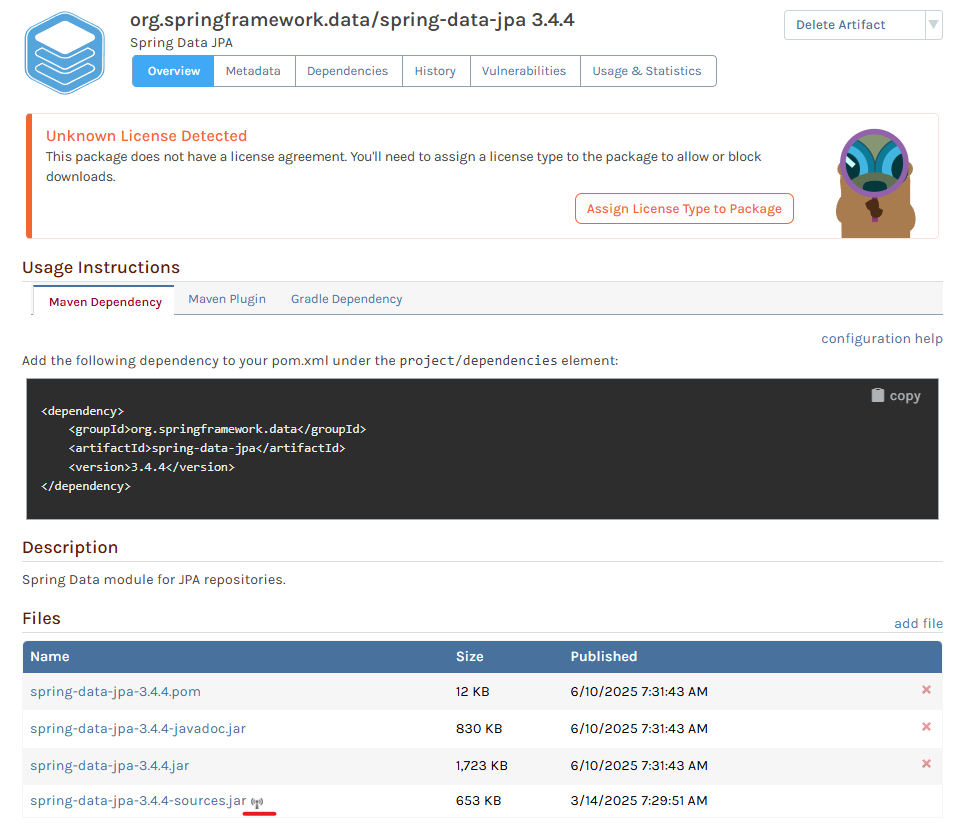Click the Size column header

pos(470,656)
